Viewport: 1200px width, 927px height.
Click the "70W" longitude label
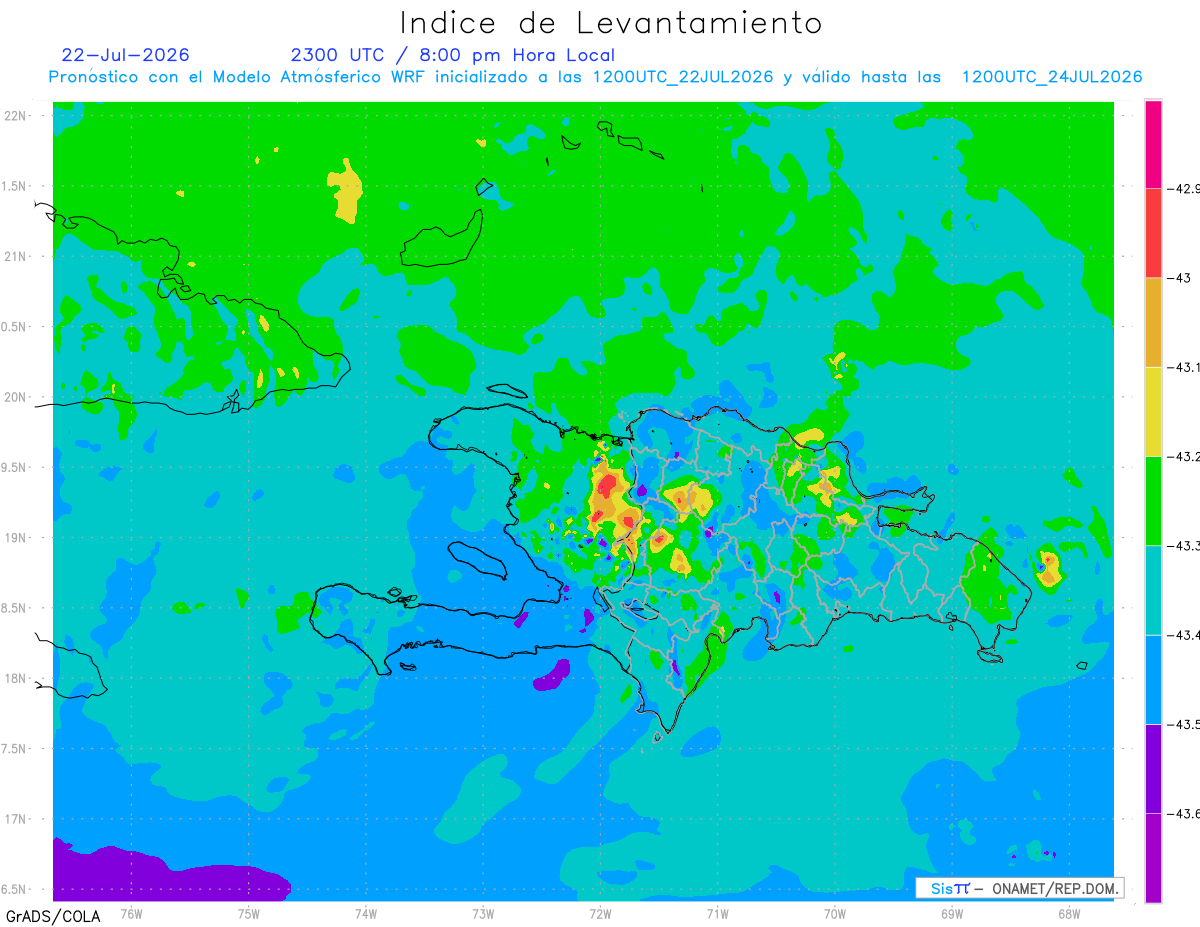(x=834, y=913)
